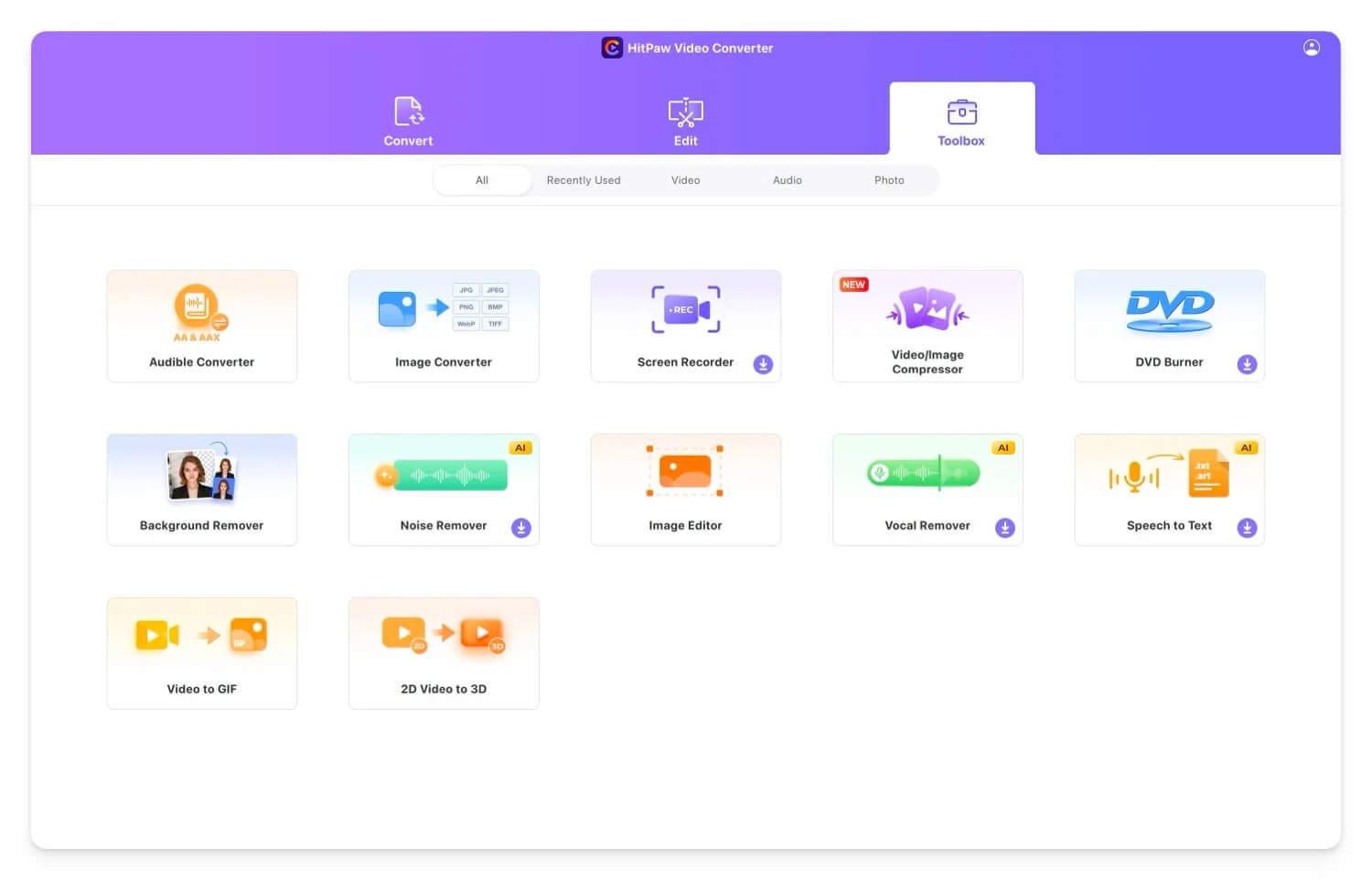Open the Background Remover tool
The image size is (1372, 880).
click(201, 489)
